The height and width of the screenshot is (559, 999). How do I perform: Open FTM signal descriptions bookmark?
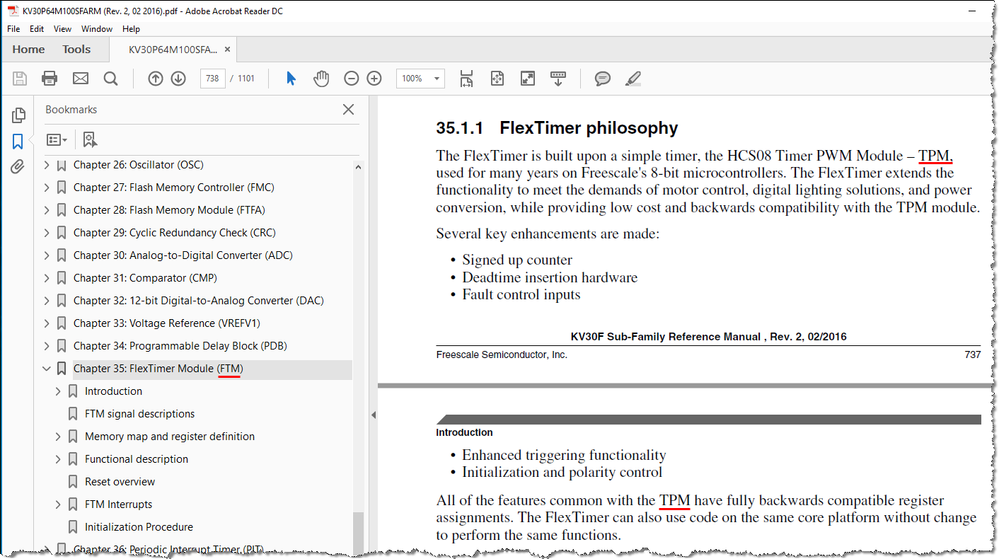[x=140, y=414]
